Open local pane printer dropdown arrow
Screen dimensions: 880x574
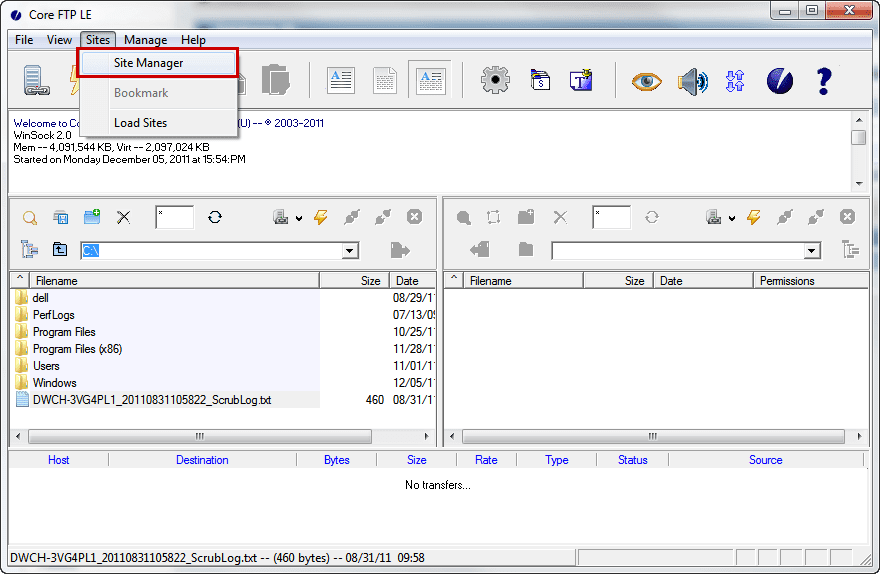pyautogui.click(x=299, y=218)
